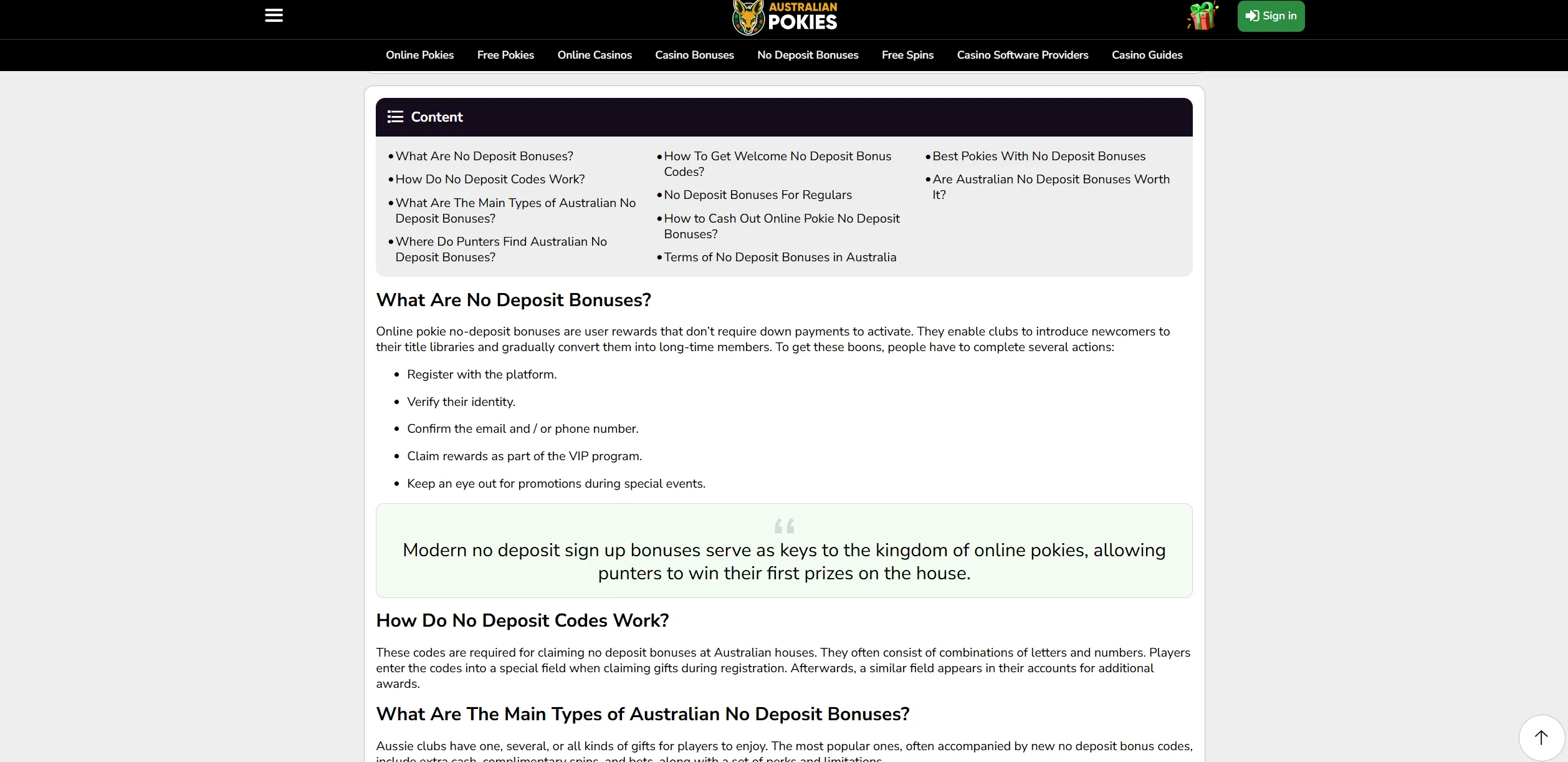Viewport: 1568px width, 762px height.
Task: Open How To Get Welcome No Deposit Bonus Codes? link
Action: pos(777,164)
